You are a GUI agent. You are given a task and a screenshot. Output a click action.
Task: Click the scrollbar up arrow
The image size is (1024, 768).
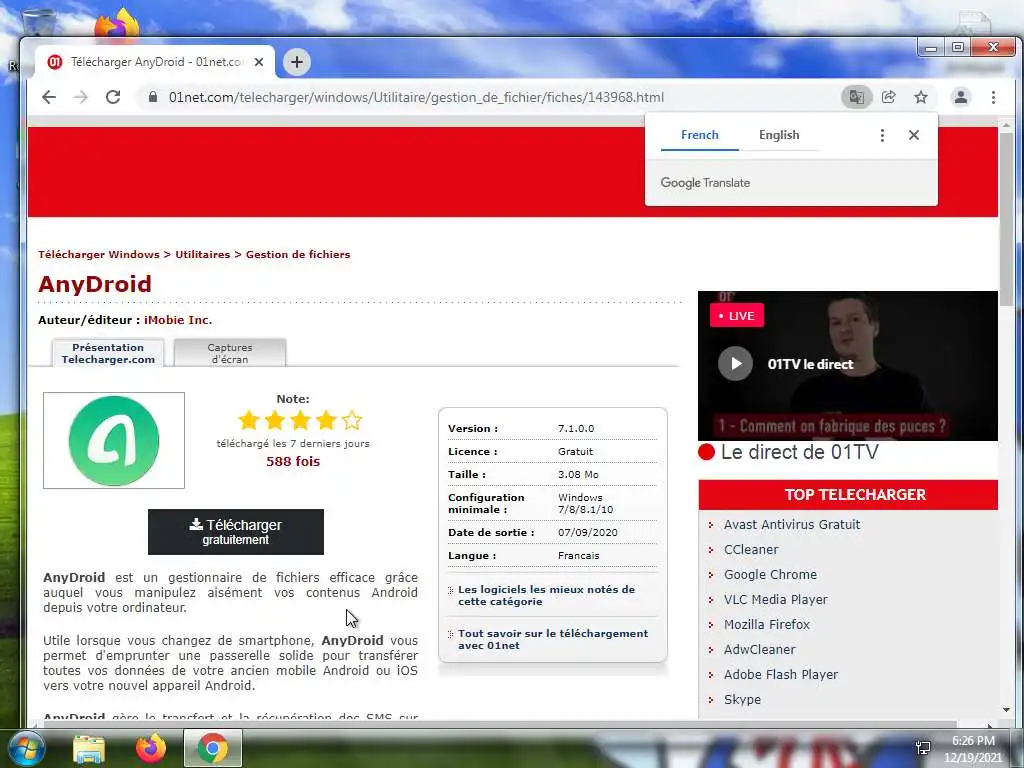coord(1006,125)
